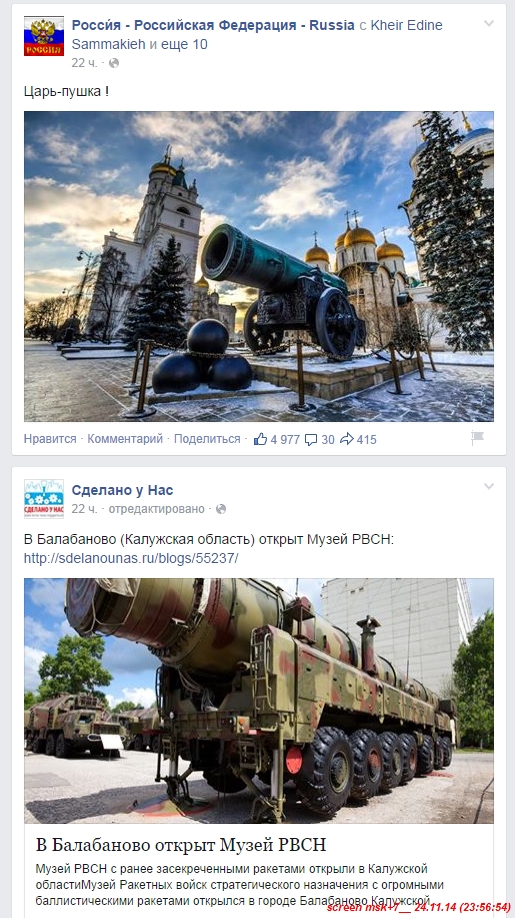Open the sdelanounas.ru/blogs/55237 link

click(x=131, y=558)
